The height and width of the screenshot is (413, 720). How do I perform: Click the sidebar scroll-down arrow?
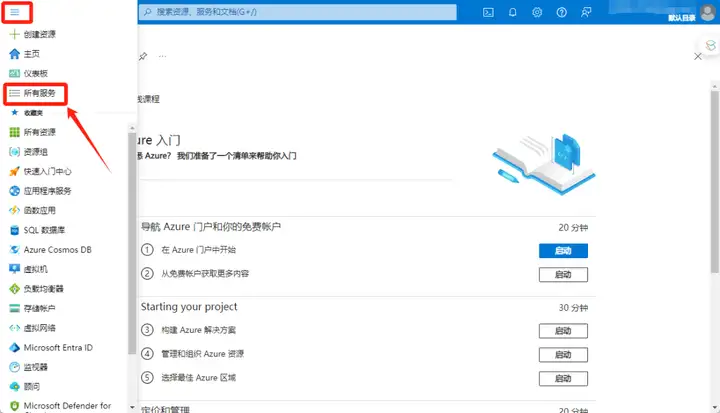point(132,407)
